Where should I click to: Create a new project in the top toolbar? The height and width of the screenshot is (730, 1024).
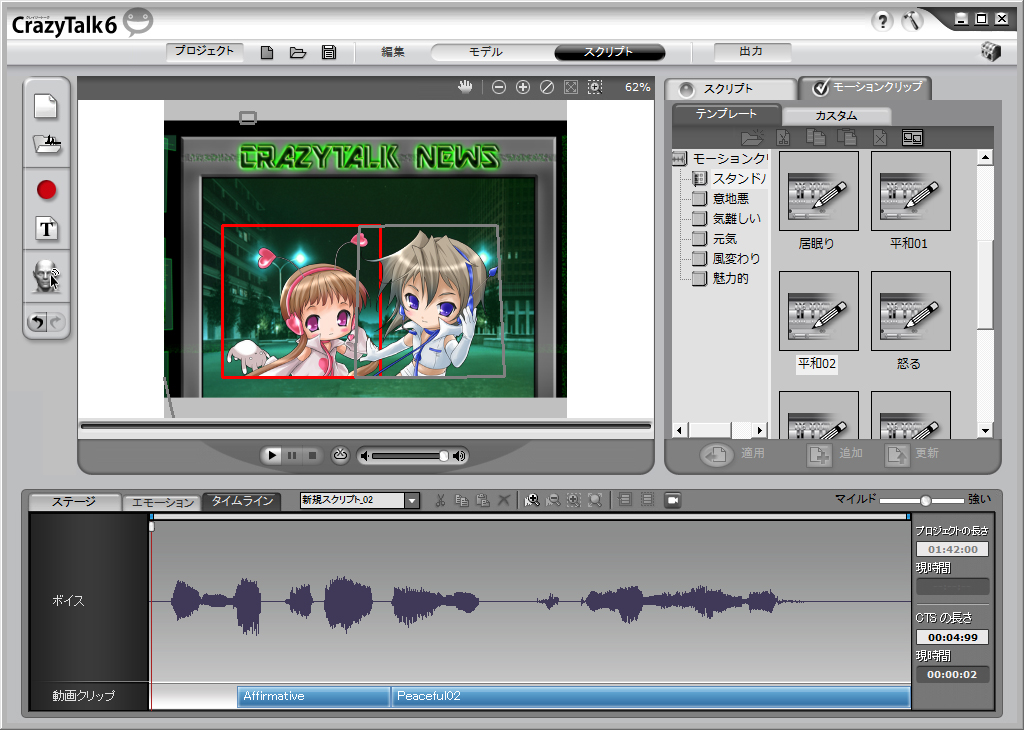[266, 52]
